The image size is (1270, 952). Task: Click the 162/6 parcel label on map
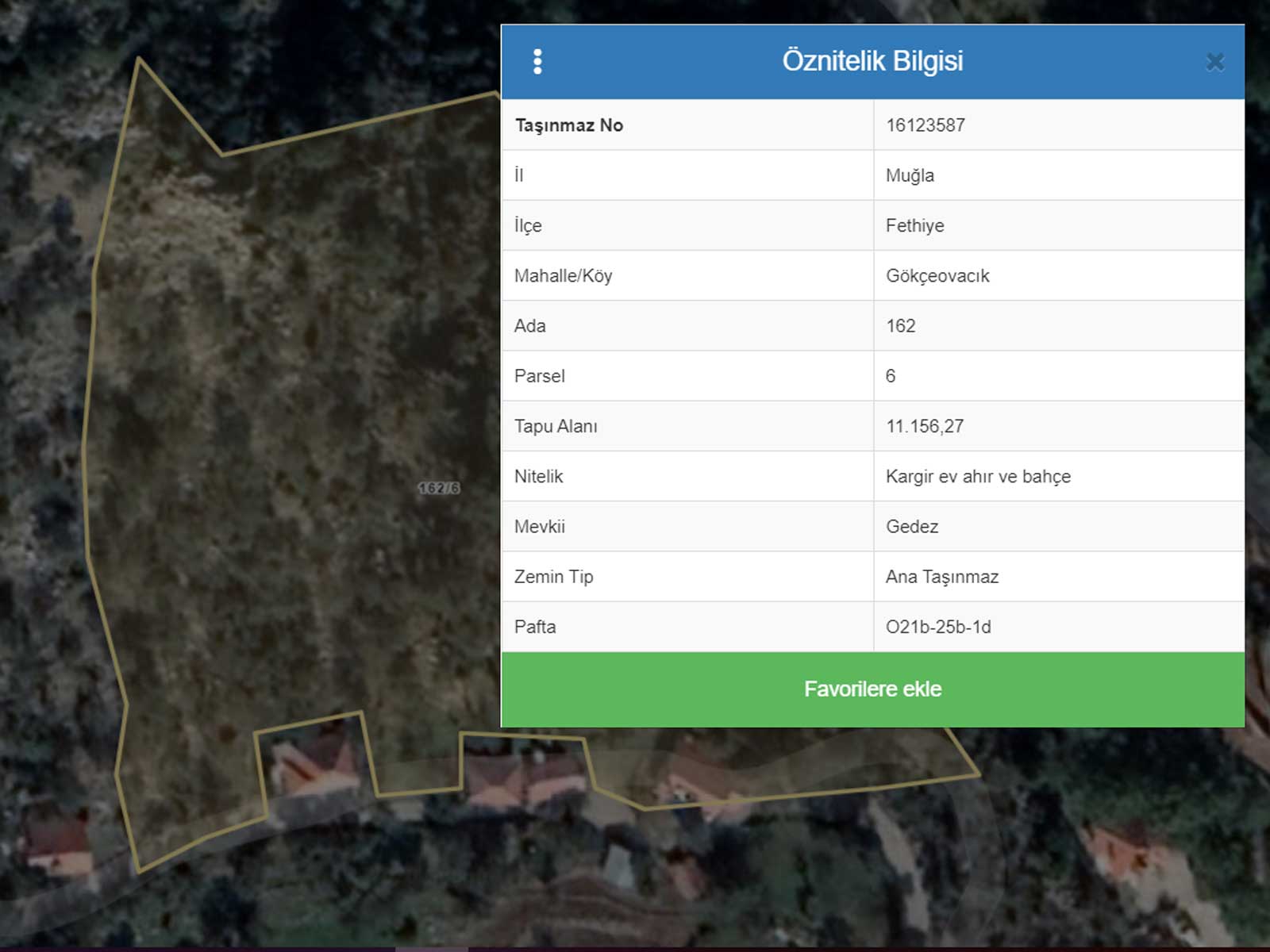pos(439,488)
